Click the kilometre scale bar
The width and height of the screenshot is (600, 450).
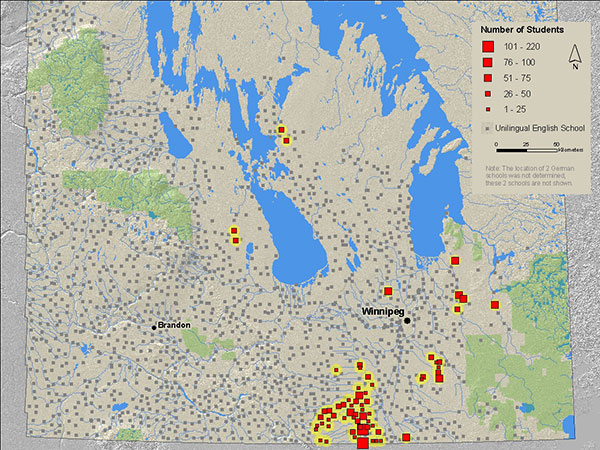click(x=528, y=147)
